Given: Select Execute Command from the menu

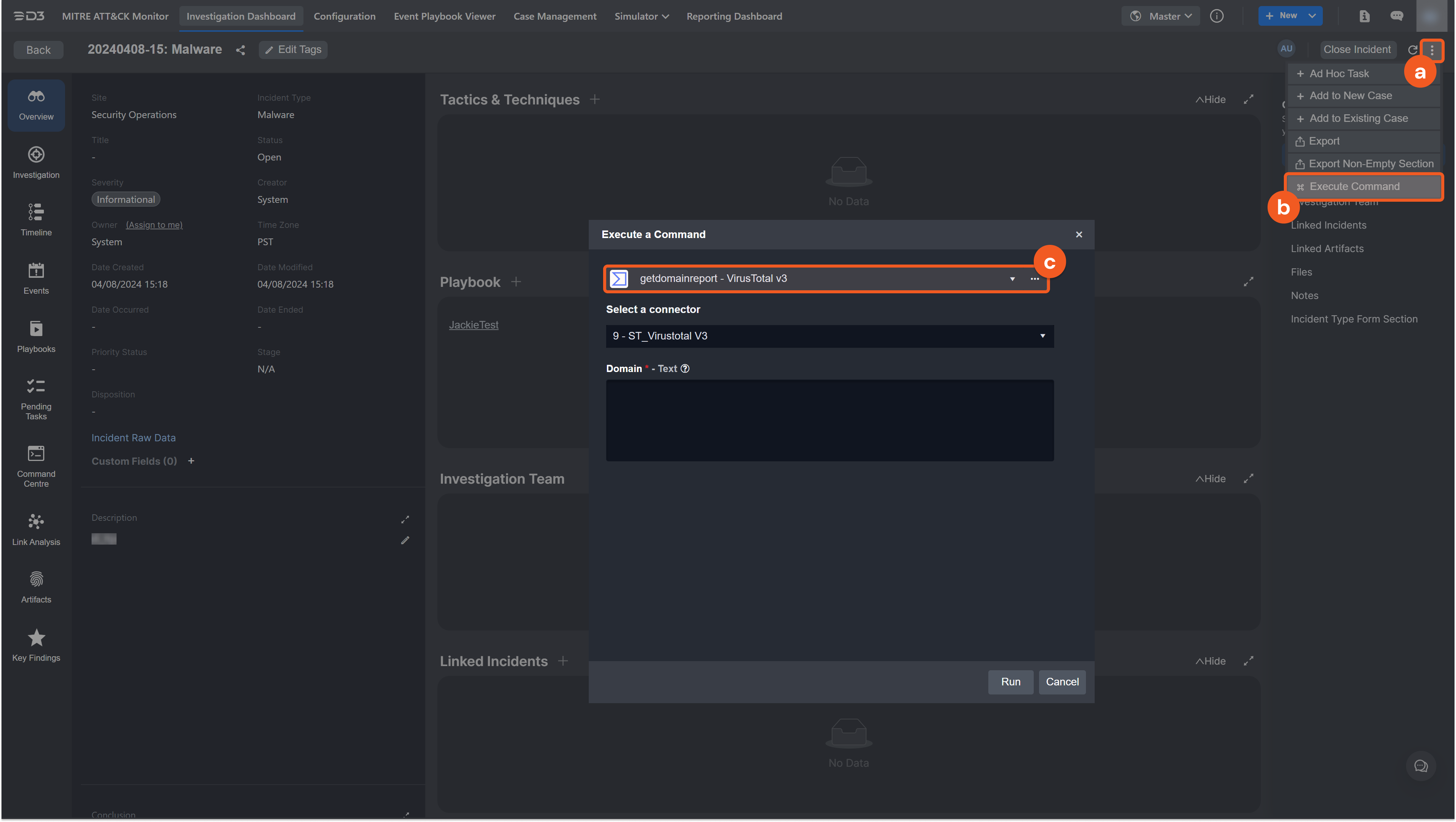Looking at the screenshot, I should tap(1354, 187).
